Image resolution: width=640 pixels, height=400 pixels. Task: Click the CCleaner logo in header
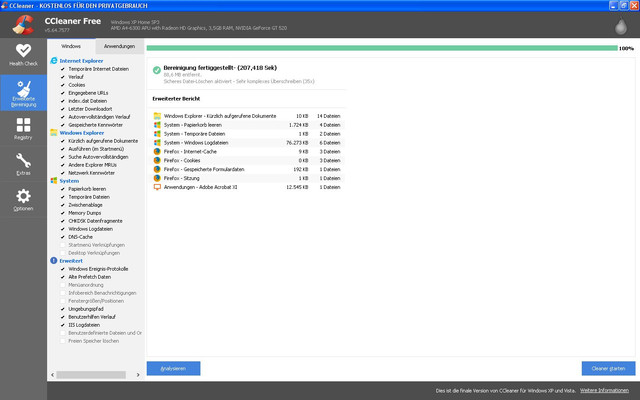click(23, 25)
